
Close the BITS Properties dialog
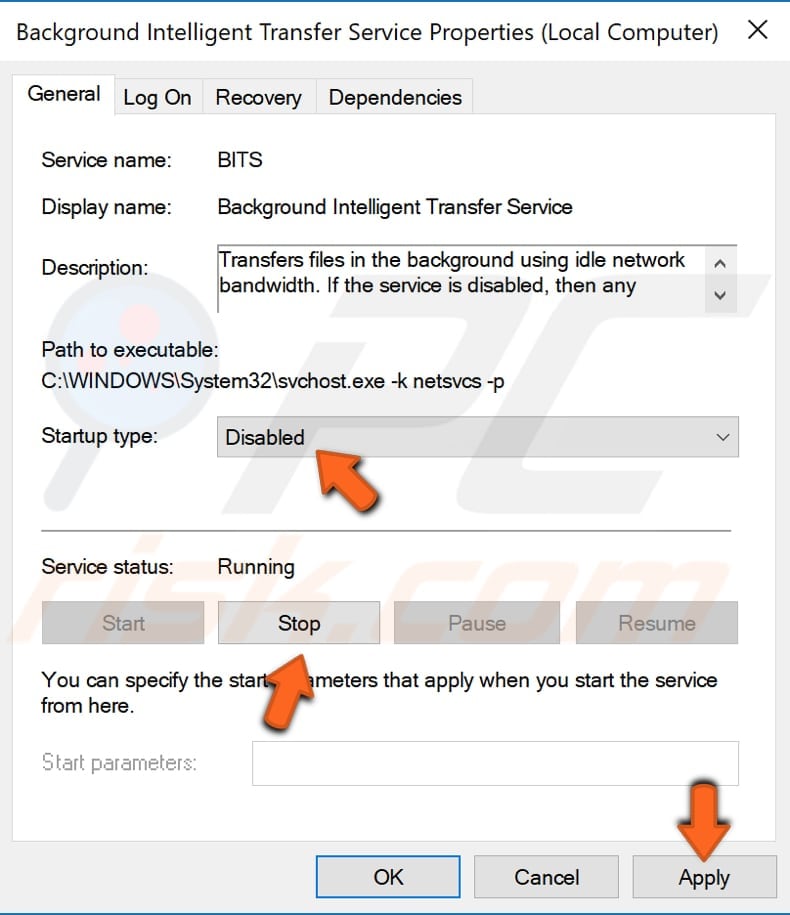(758, 30)
